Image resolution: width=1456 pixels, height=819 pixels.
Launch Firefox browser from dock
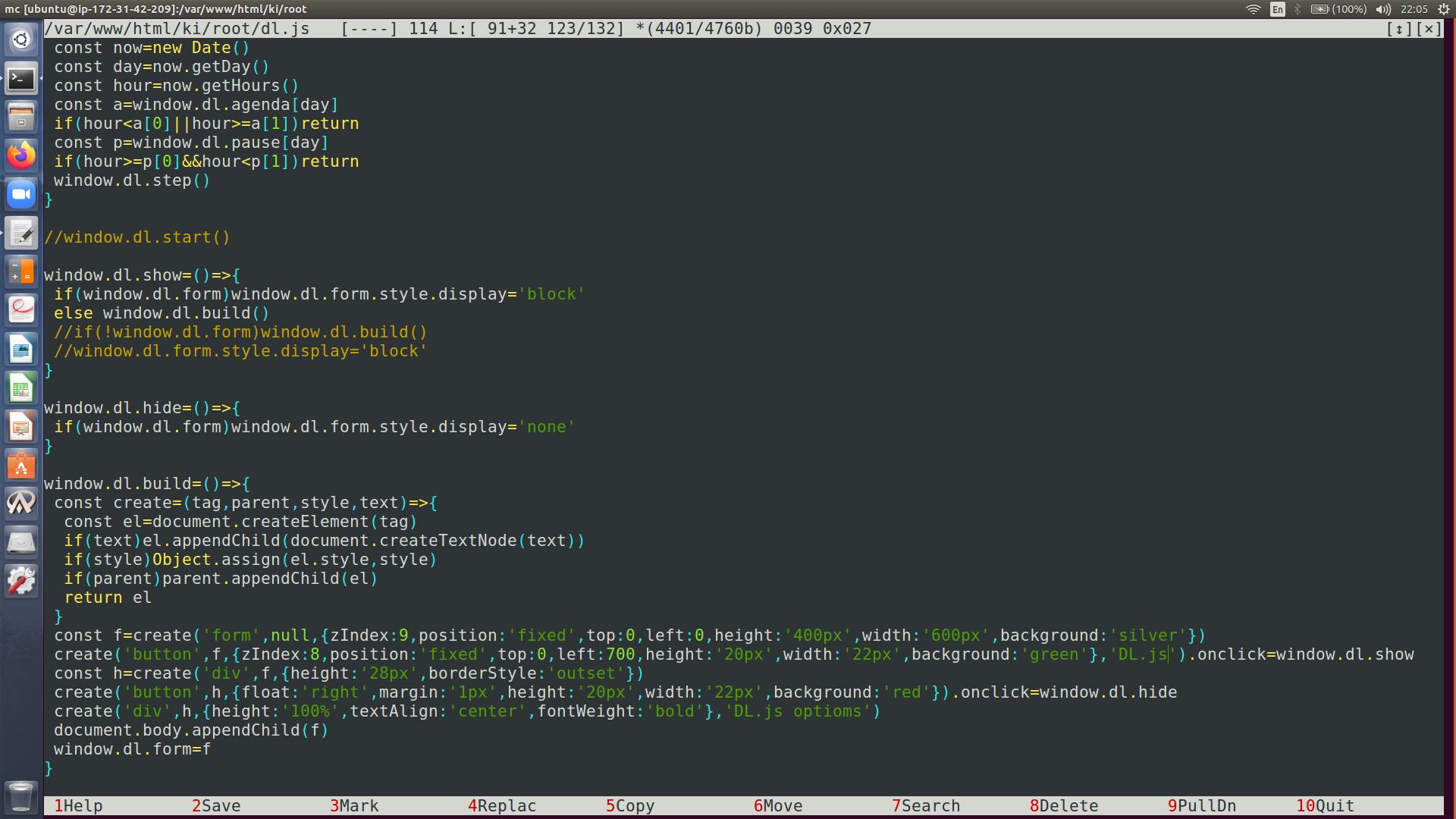click(21, 156)
